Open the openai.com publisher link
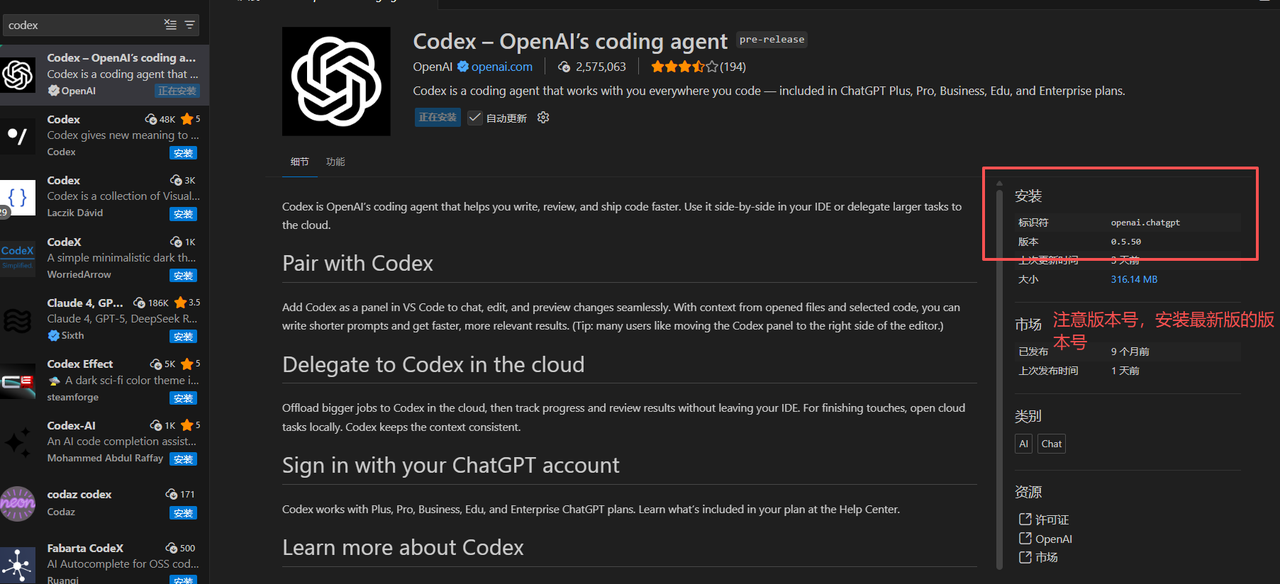This screenshot has height=584, width=1280. 502,67
